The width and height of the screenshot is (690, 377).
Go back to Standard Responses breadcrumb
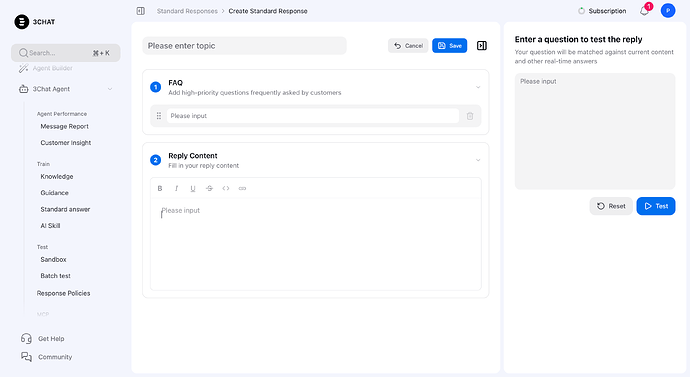click(187, 11)
